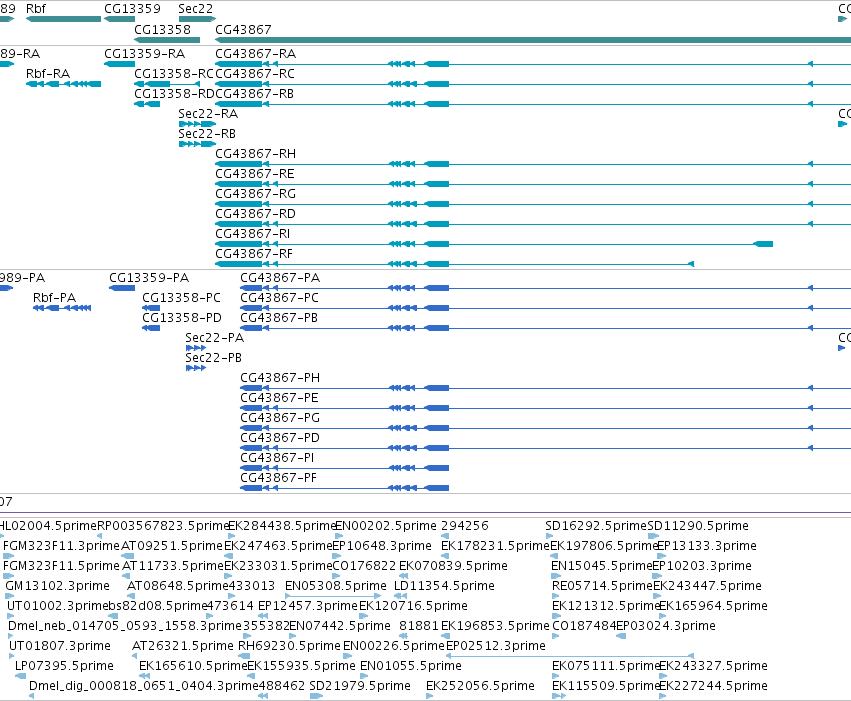Click EST label EP12457.3prime

(x=308, y=606)
